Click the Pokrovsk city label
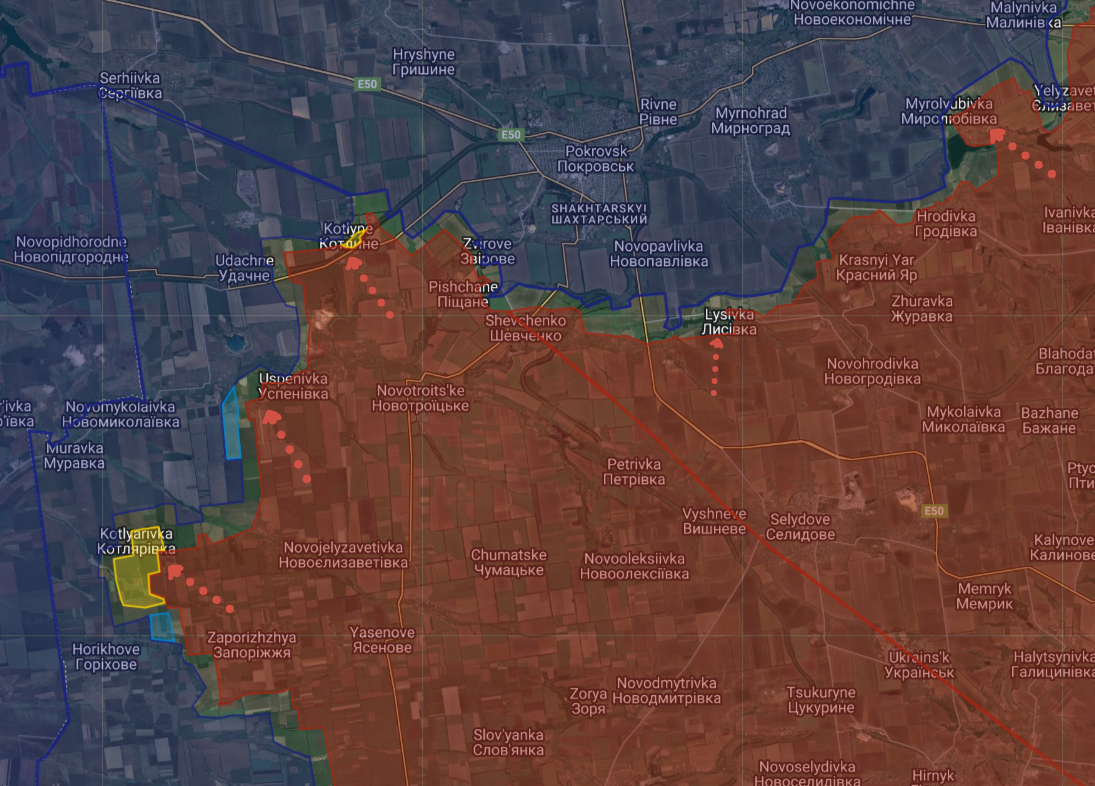 (596, 158)
